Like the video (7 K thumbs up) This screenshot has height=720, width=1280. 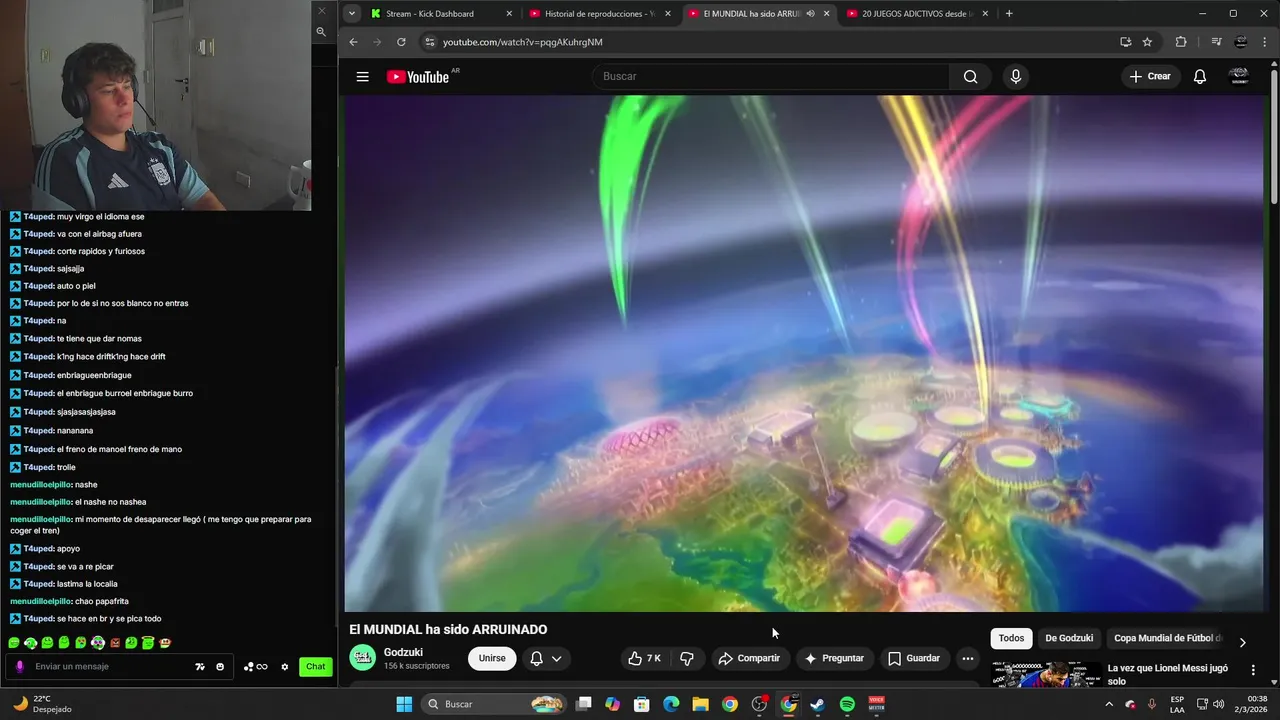[644, 658]
